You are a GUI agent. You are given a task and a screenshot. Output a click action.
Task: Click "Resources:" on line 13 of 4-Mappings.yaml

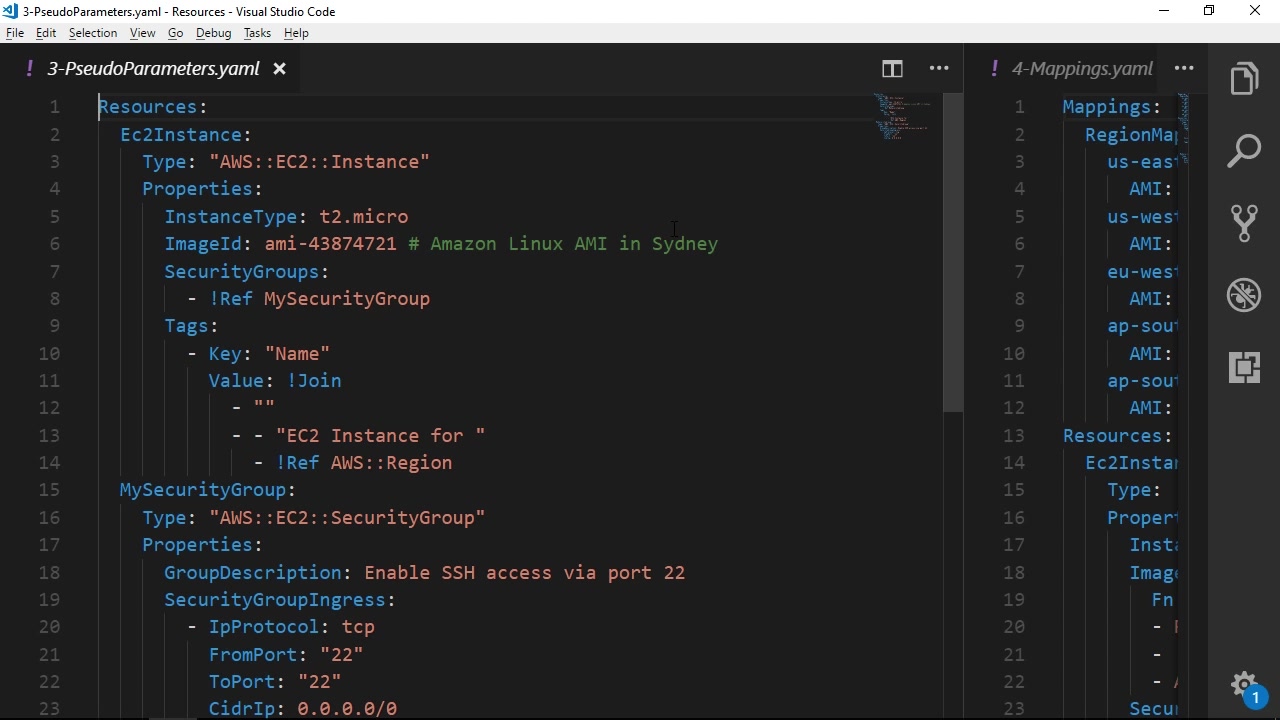coord(1118,436)
